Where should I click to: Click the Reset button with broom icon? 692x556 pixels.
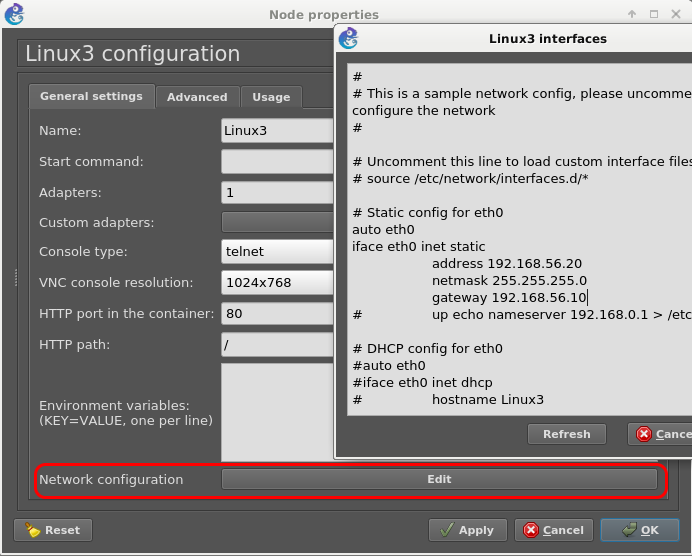coord(53,530)
